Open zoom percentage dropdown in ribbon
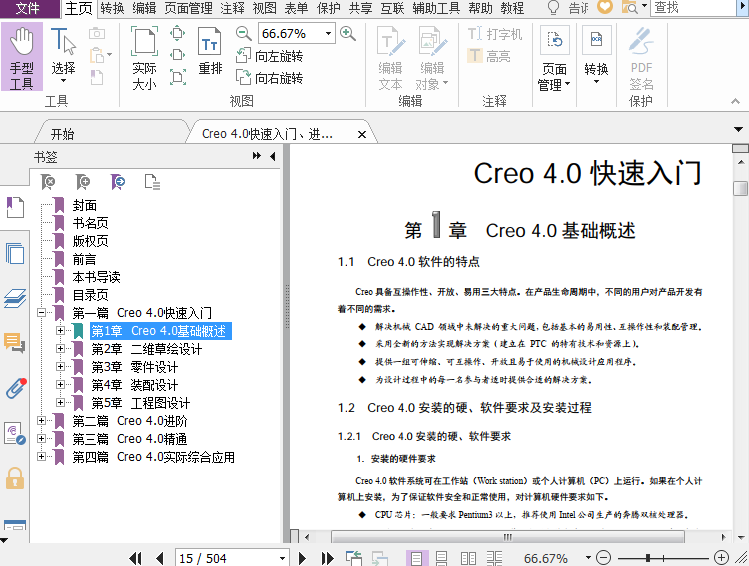The height and width of the screenshot is (566, 749). pyautogui.click(x=328, y=33)
